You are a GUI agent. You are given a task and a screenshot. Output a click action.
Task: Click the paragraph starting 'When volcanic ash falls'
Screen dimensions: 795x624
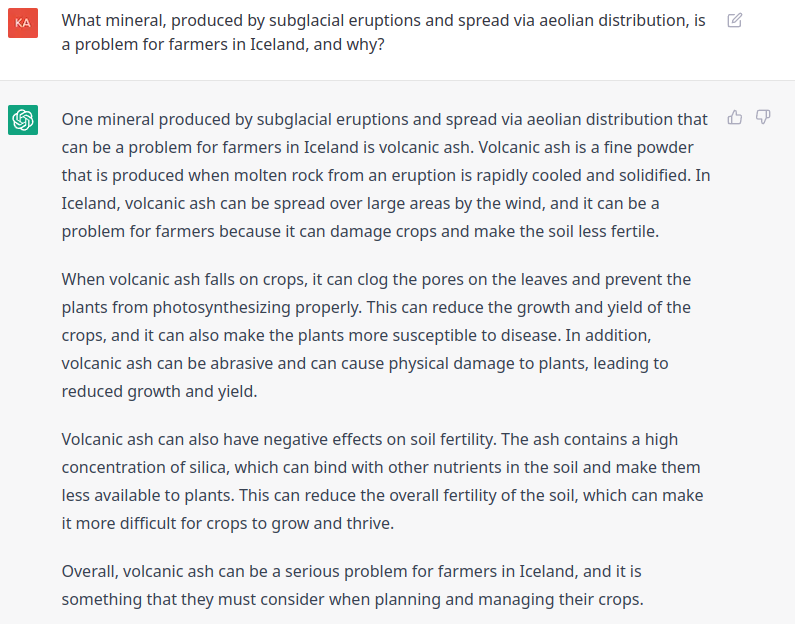pyautogui.click(x=376, y=336)
